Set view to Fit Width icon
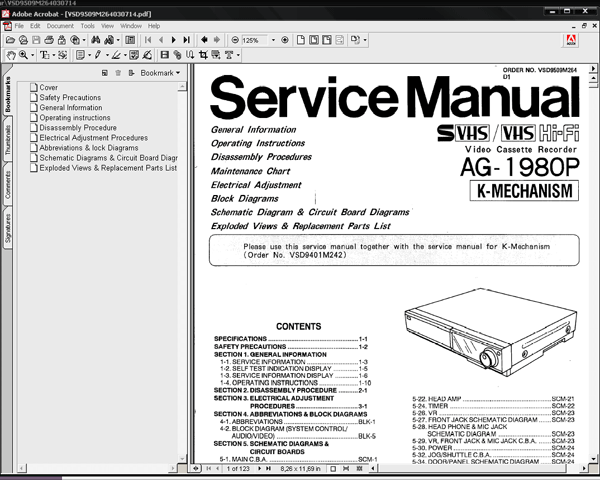 click(x=327, y=40)
